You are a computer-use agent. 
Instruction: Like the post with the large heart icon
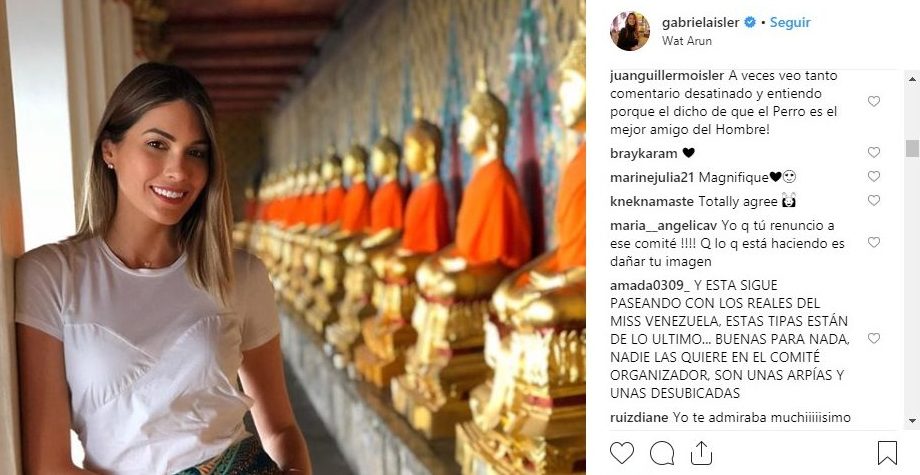[622, 453]
